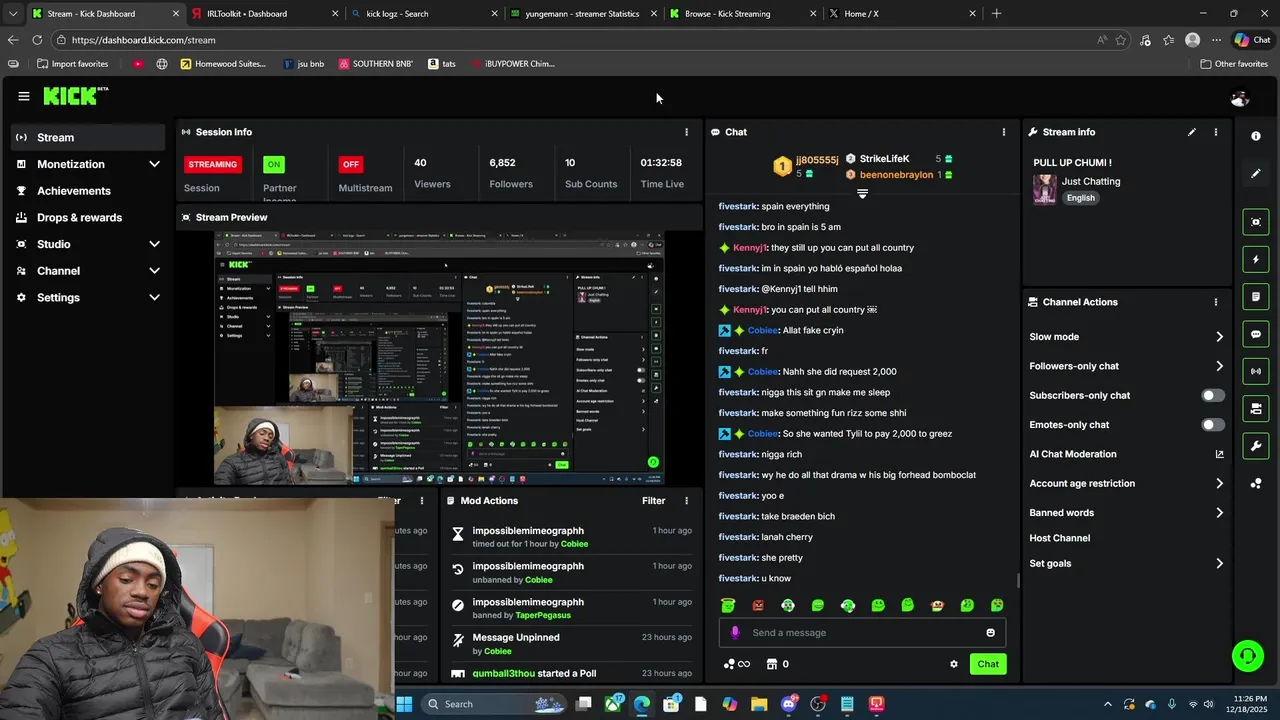The width and height of the screenshot is (1280, 720).
Task: Open AI Chat Moderation external link
Action: [x=1219, y=454]
